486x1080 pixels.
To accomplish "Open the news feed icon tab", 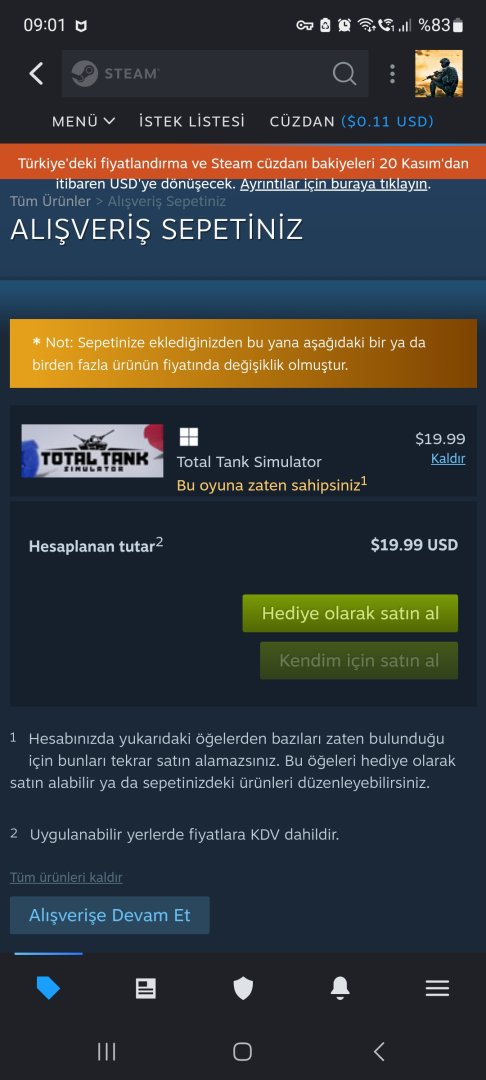I will tap(145, 988).
